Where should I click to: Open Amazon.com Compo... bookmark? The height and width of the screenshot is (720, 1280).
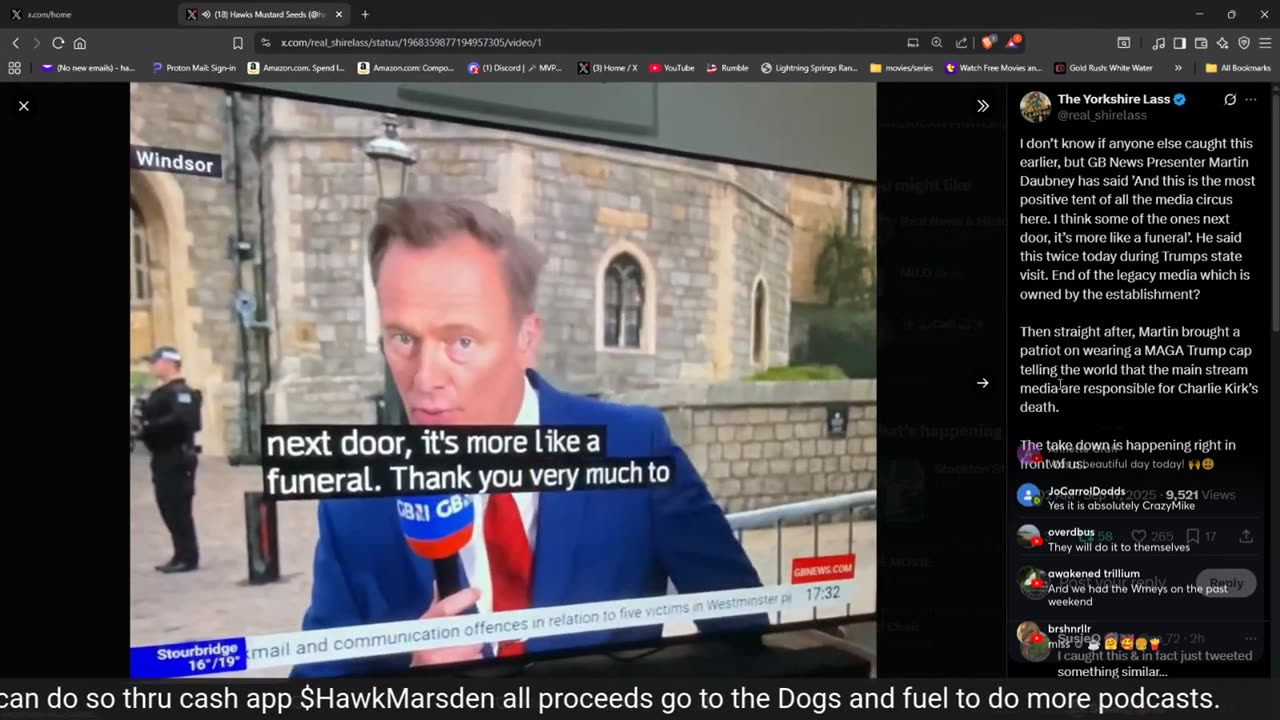pos(407,68)
